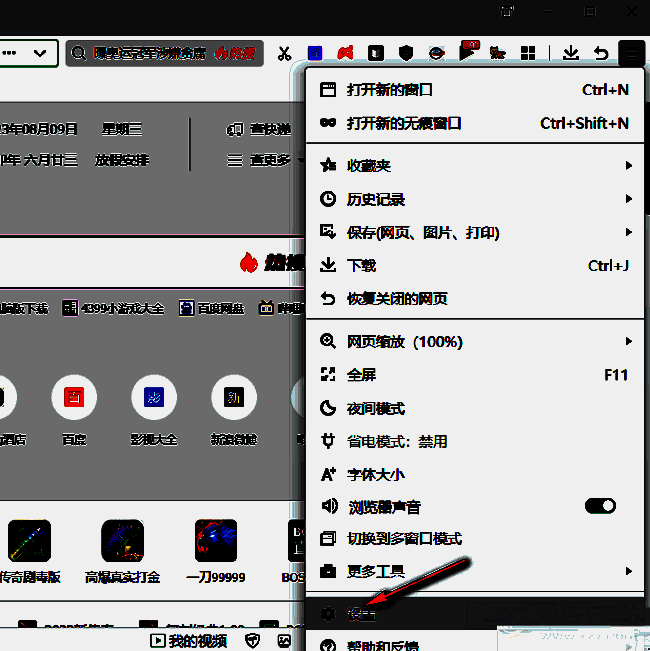Image resolution: width=650 pixels, height=651 pixels.
Task: Click the black shield extension icon
Action: [x=406, y=53]
